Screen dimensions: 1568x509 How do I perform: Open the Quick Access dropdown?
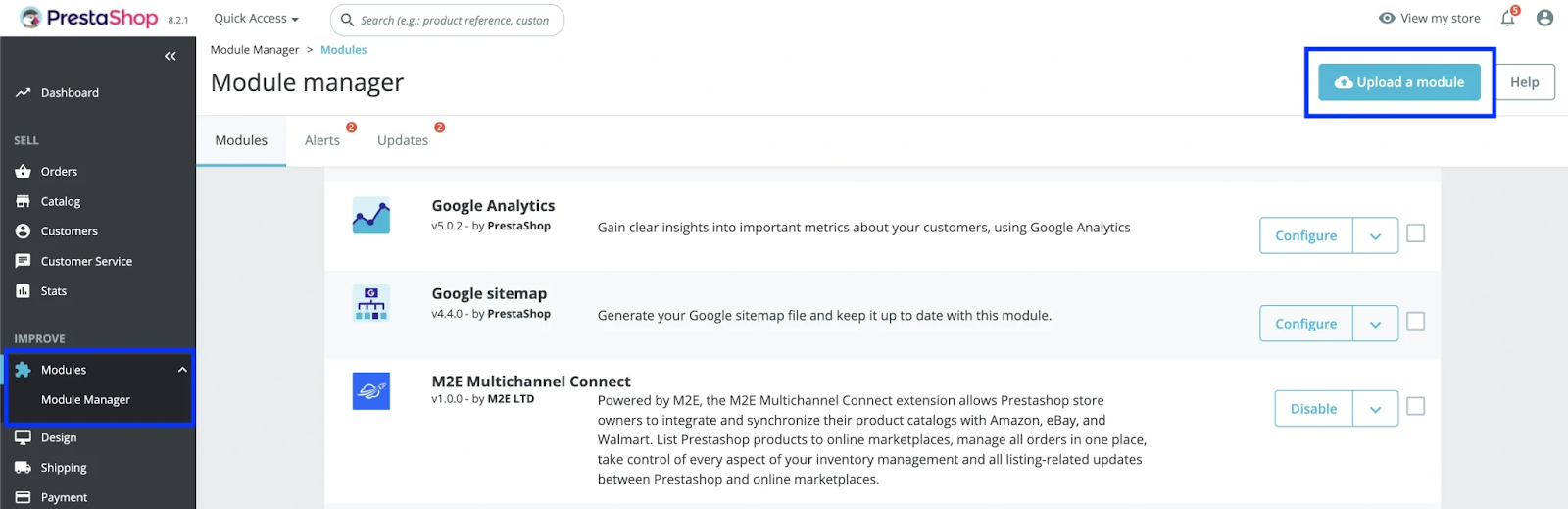coord(256,19)
